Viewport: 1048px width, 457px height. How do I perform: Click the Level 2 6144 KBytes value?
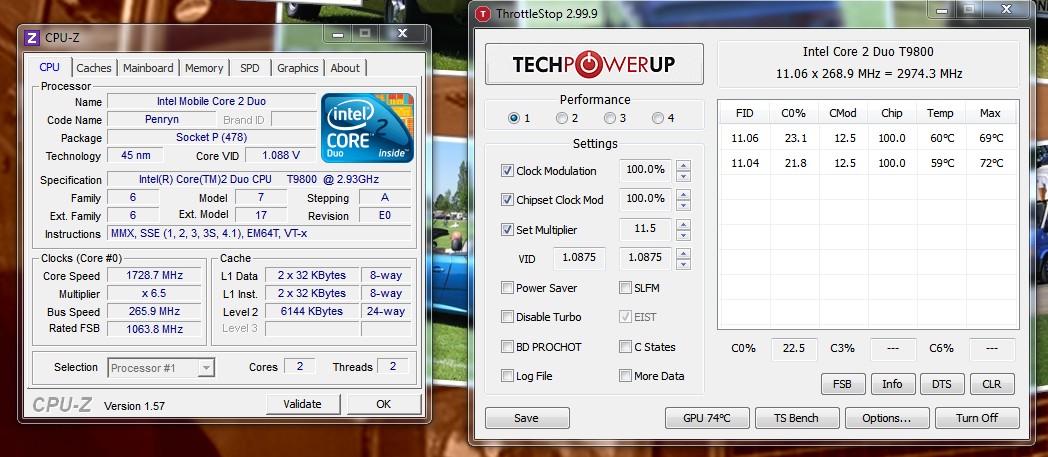click(x=311, y=311)
